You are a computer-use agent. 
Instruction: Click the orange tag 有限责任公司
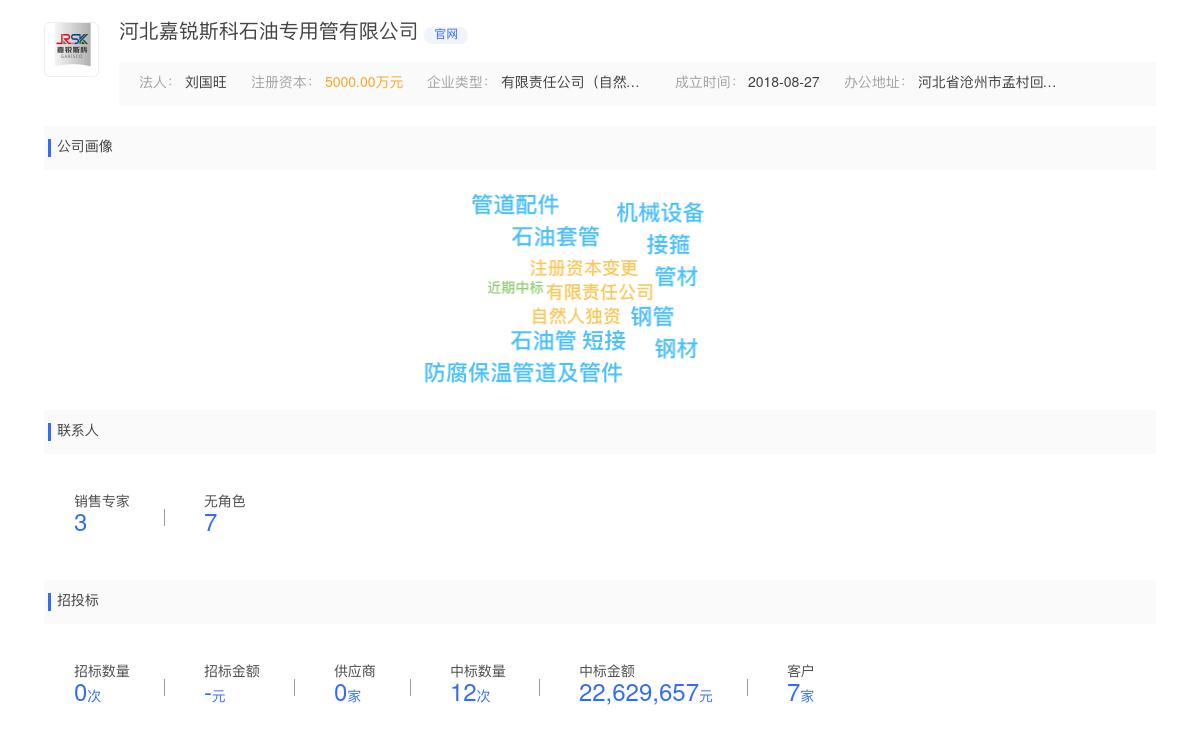(x=600, y=292)
